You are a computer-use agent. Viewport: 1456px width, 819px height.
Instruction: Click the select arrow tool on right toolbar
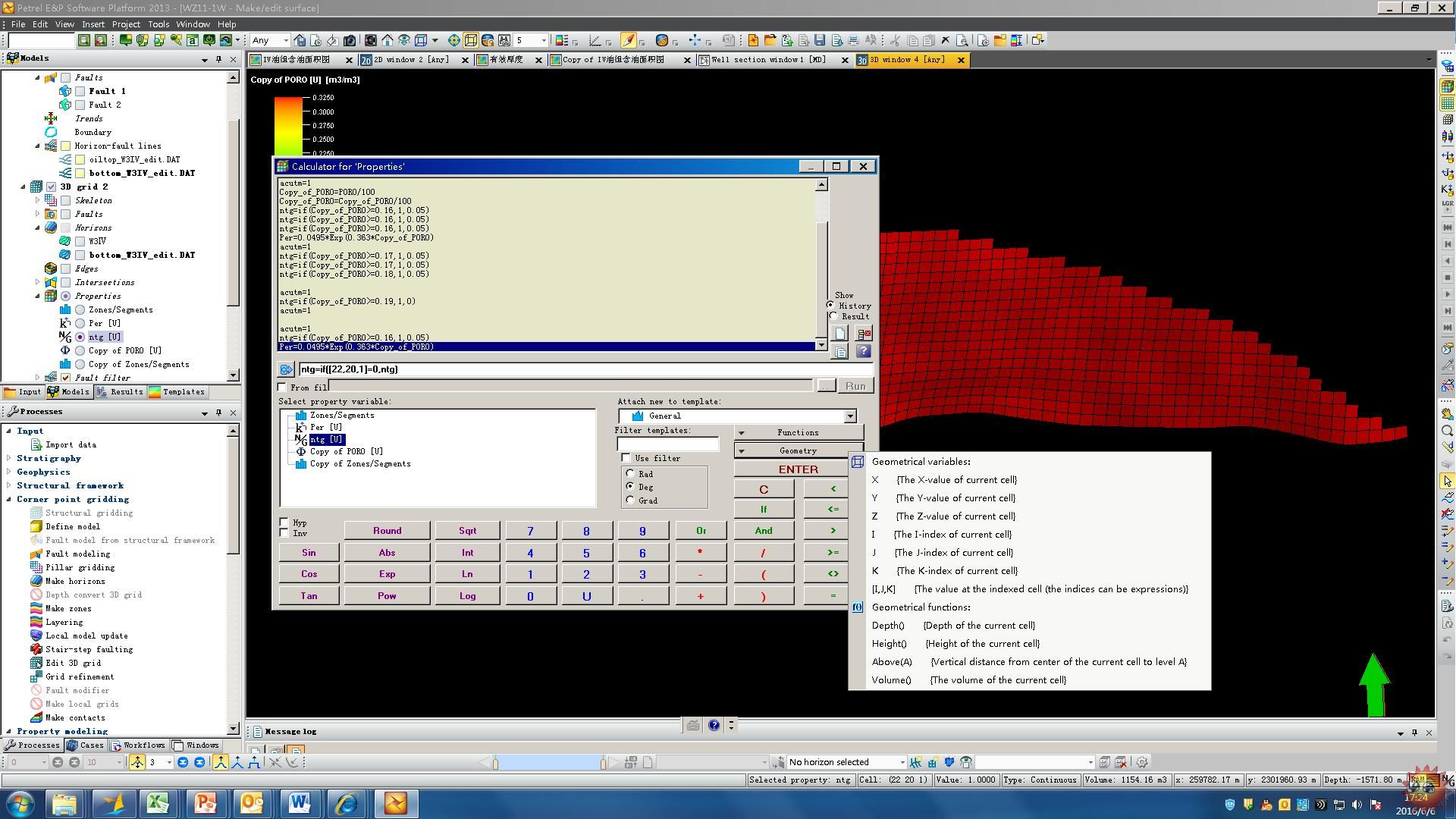[x=1447, y=481]
